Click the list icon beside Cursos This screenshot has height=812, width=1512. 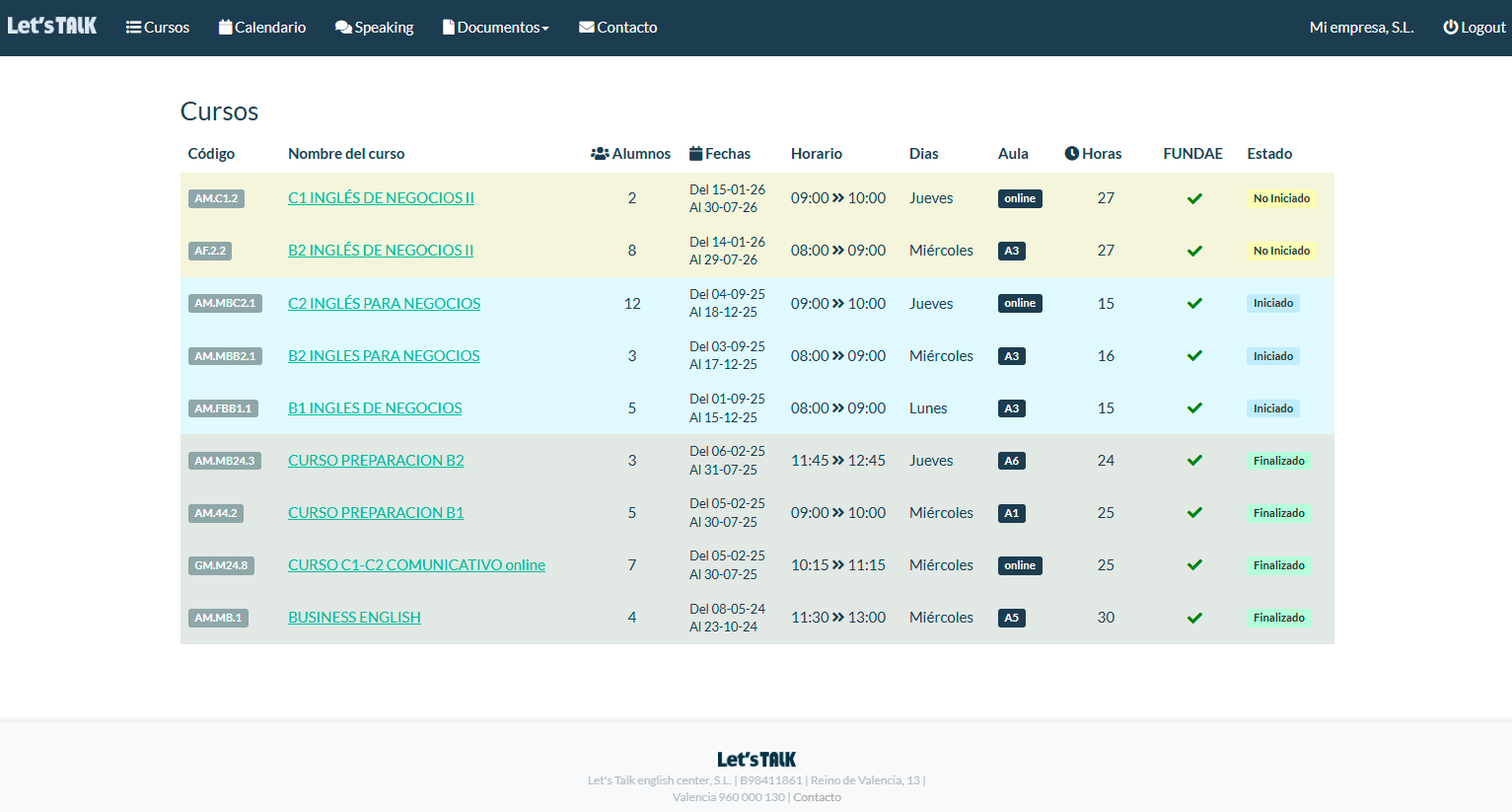(x=133, y=28)
